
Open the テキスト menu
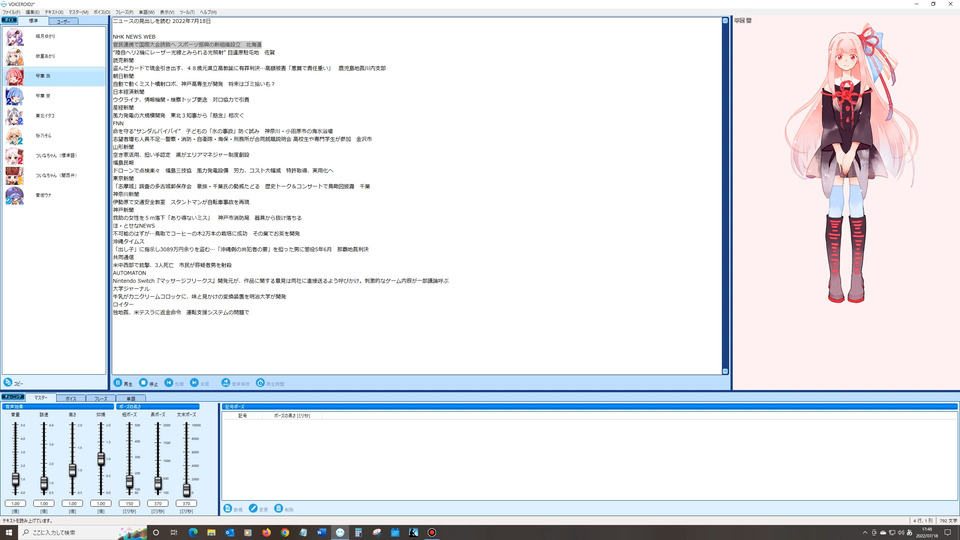tap(54, 12)
